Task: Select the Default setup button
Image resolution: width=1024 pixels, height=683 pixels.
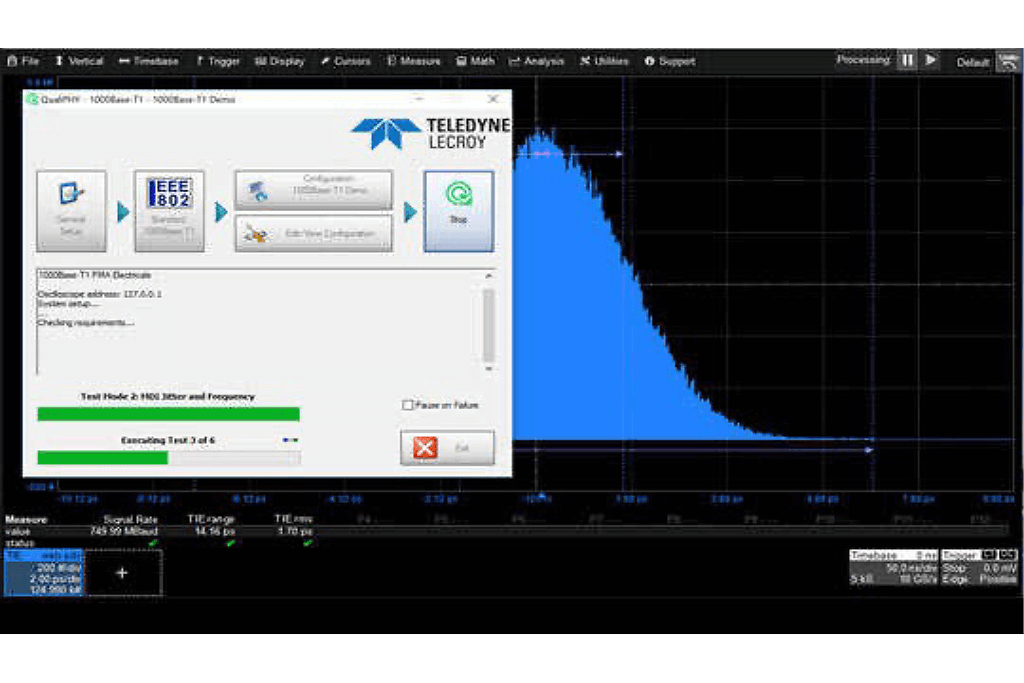Action: point(972,62)
